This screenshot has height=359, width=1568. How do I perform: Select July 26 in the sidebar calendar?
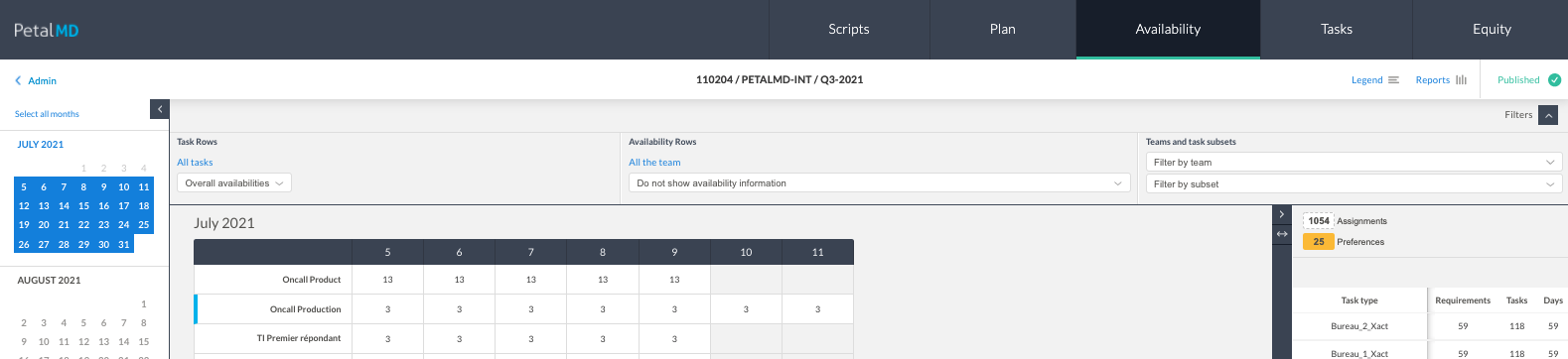click(x=24, y=244)
